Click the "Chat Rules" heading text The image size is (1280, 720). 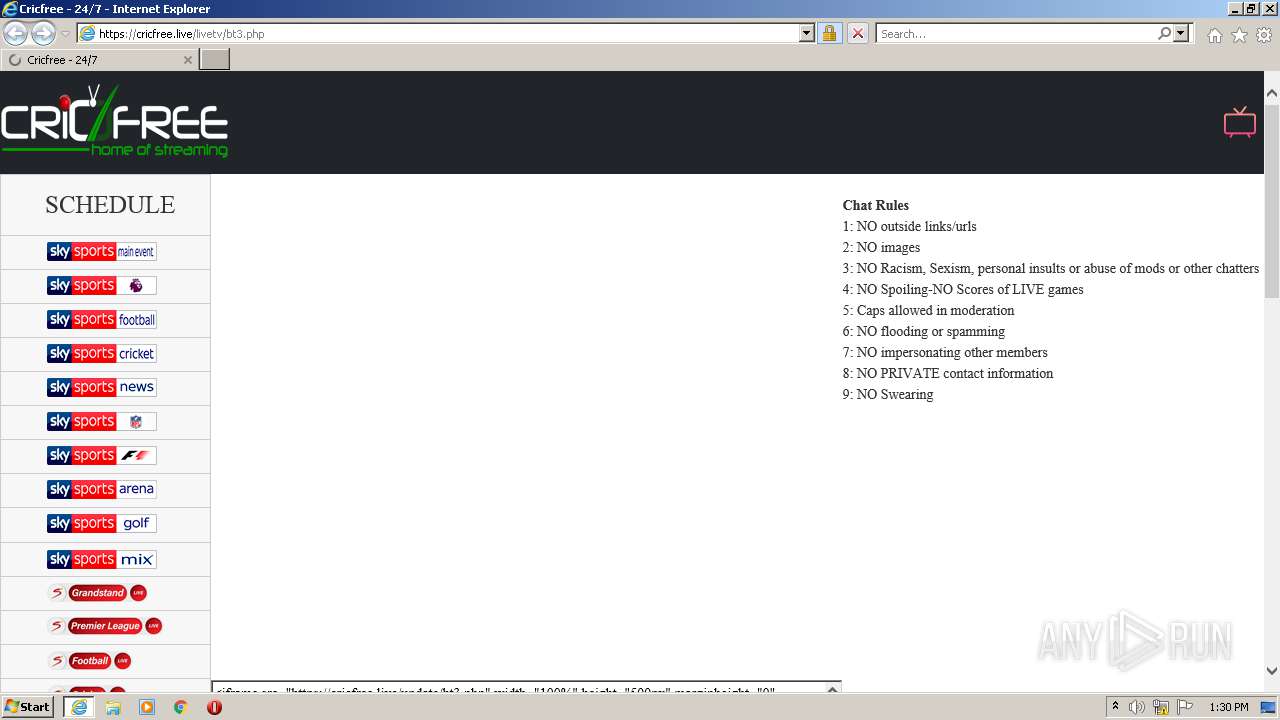click(x=875, y=206)
